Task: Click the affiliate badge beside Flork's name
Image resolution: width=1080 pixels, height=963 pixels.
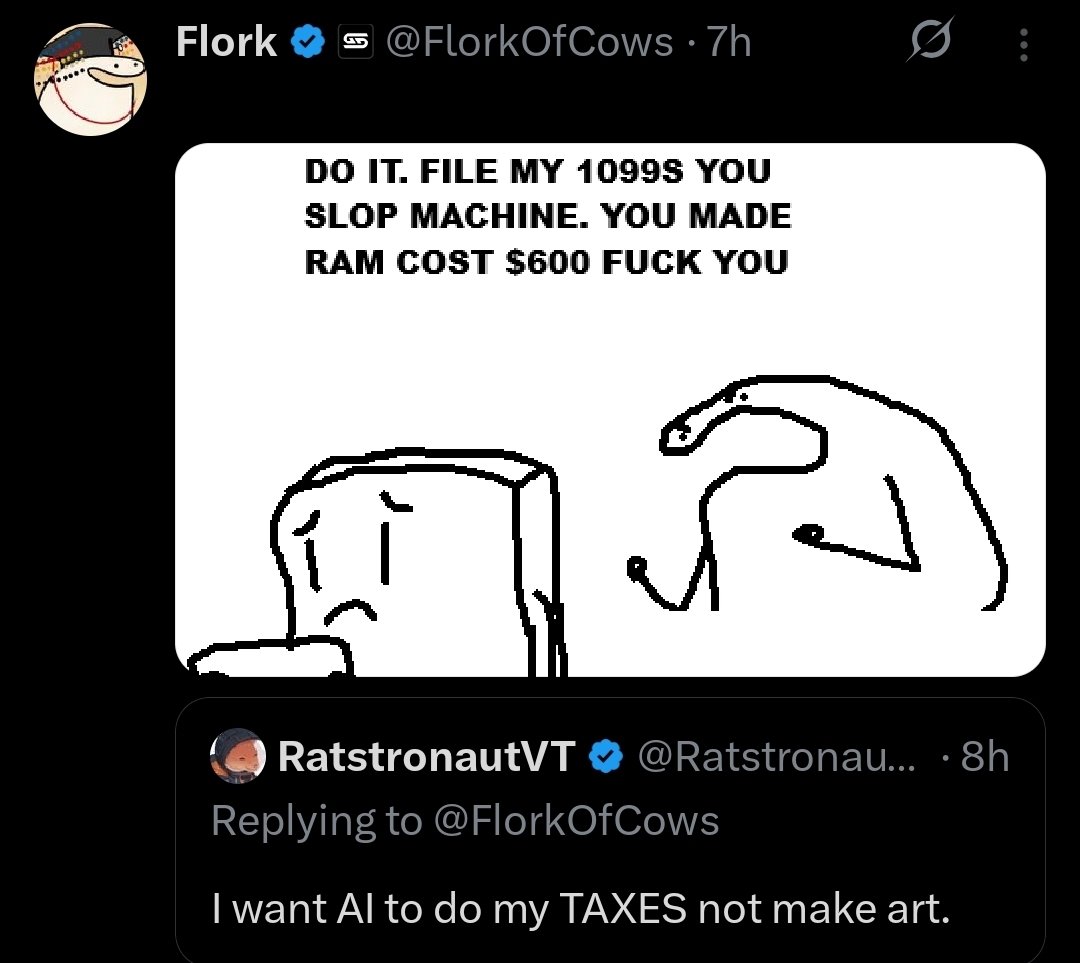Action: 353,43
